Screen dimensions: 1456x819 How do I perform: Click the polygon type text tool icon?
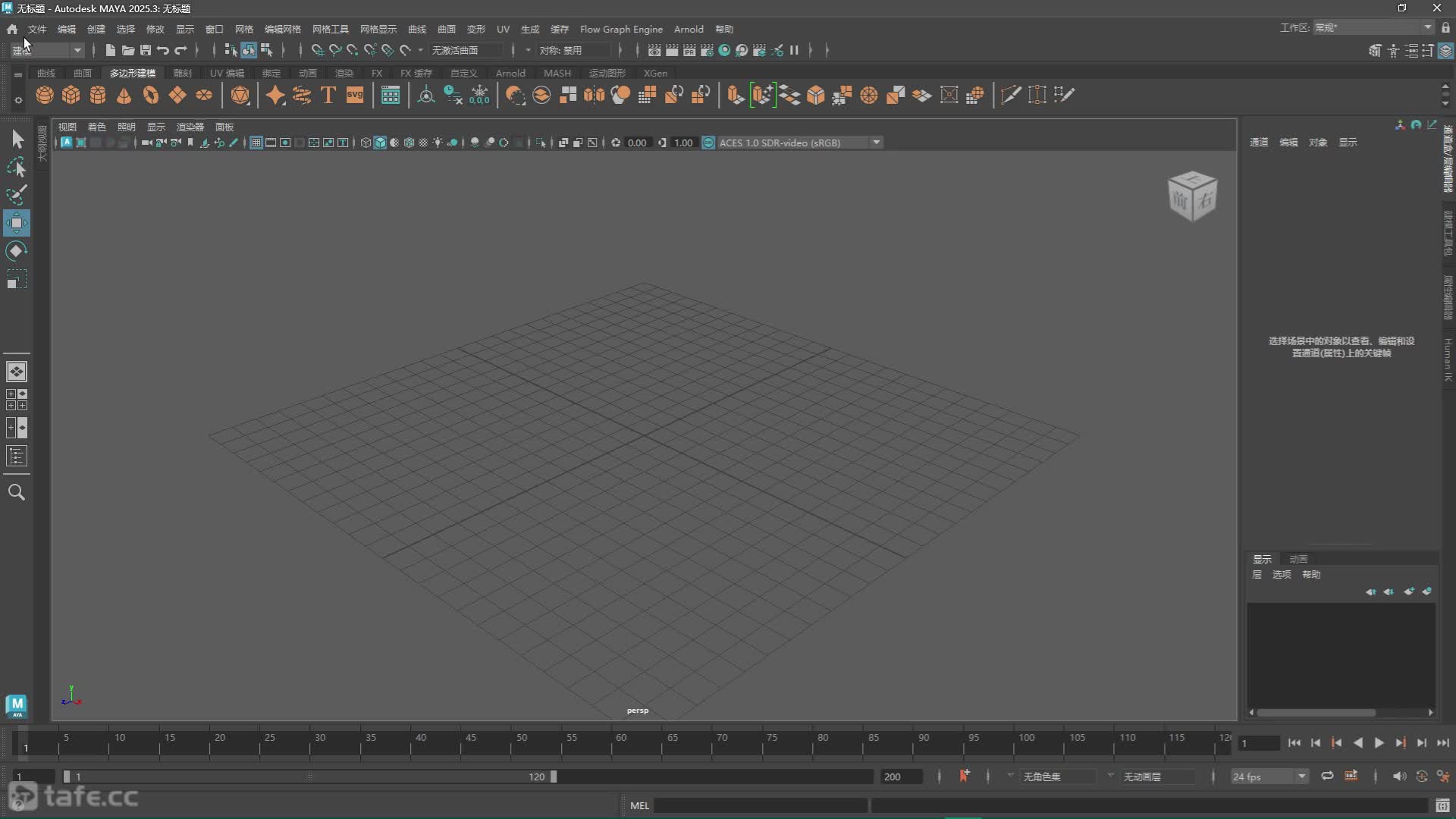[328, 96]
